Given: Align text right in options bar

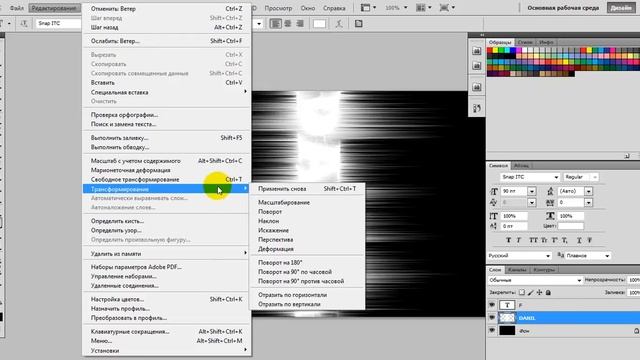Looking at the screenshot, I should click(300, 24).
